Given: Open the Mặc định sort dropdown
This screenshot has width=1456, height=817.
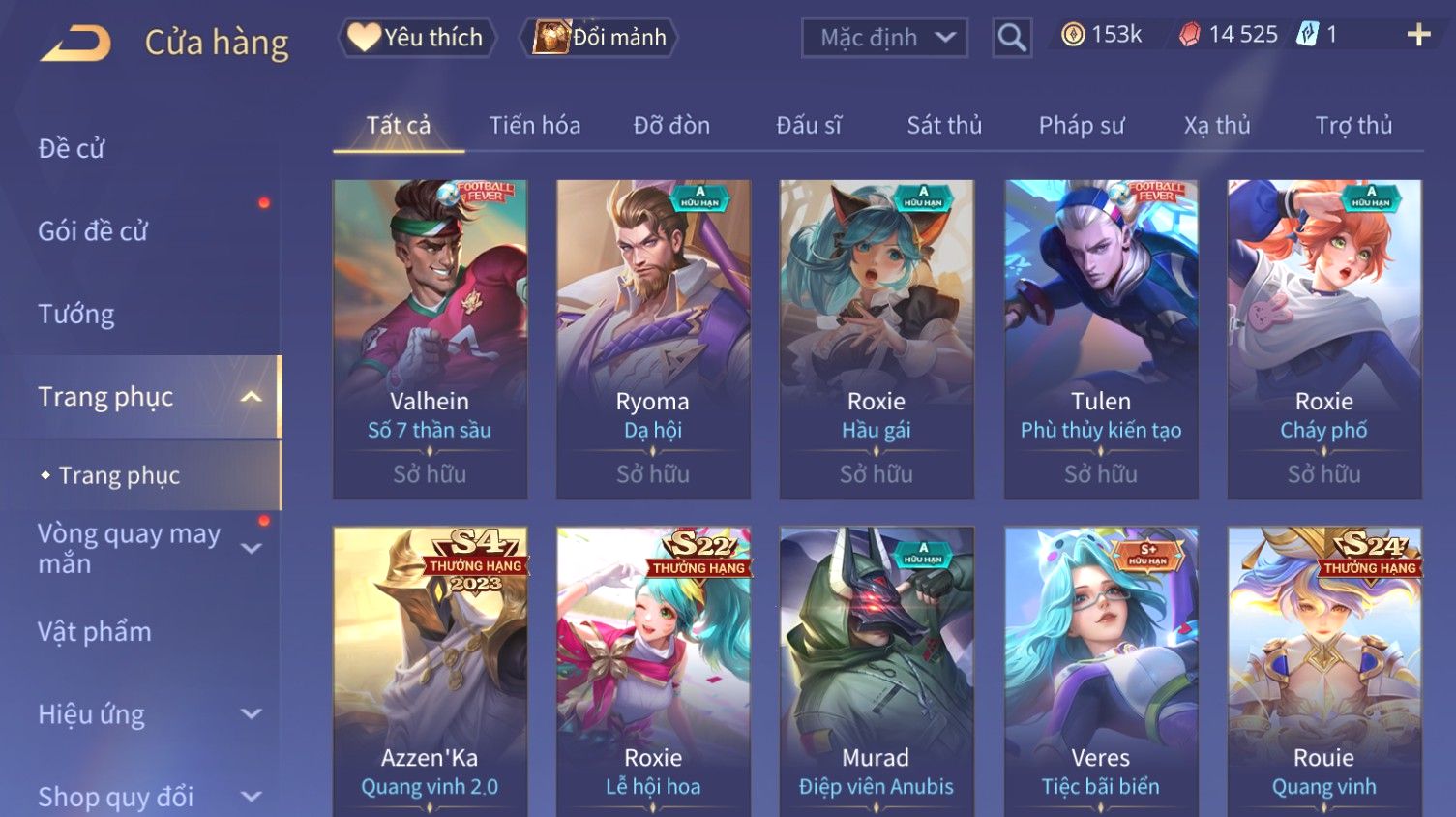Looking at the screenshot, I should tap(884, 38).
